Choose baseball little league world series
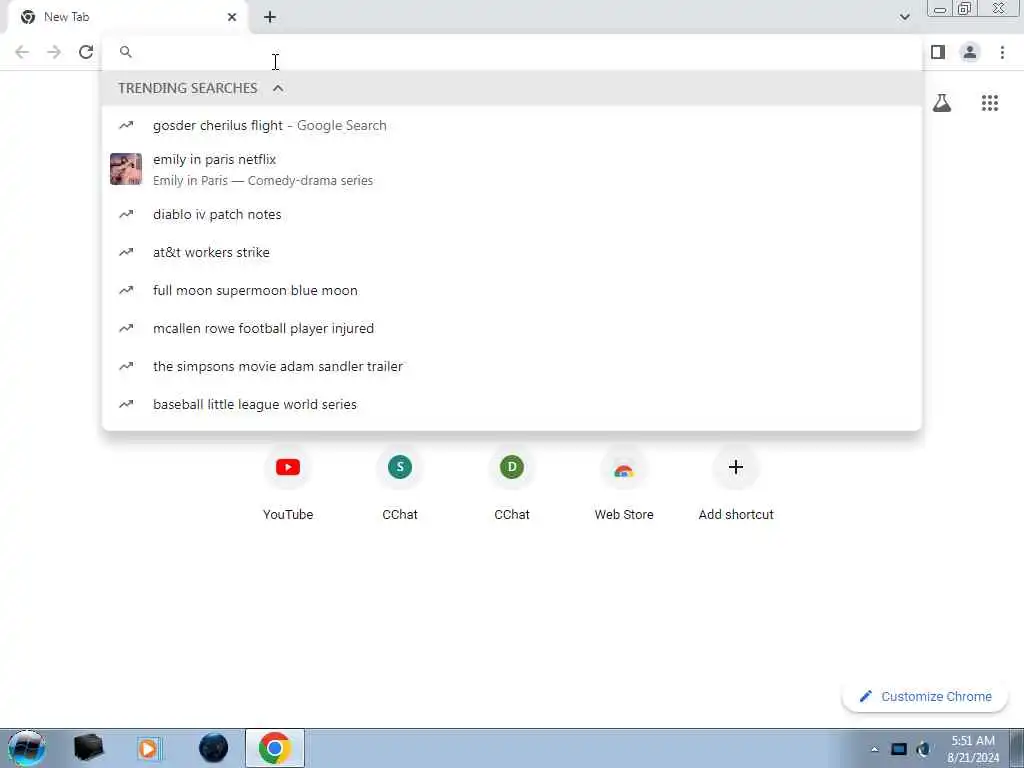The image size is (1024, 768). tap(512, 404)
